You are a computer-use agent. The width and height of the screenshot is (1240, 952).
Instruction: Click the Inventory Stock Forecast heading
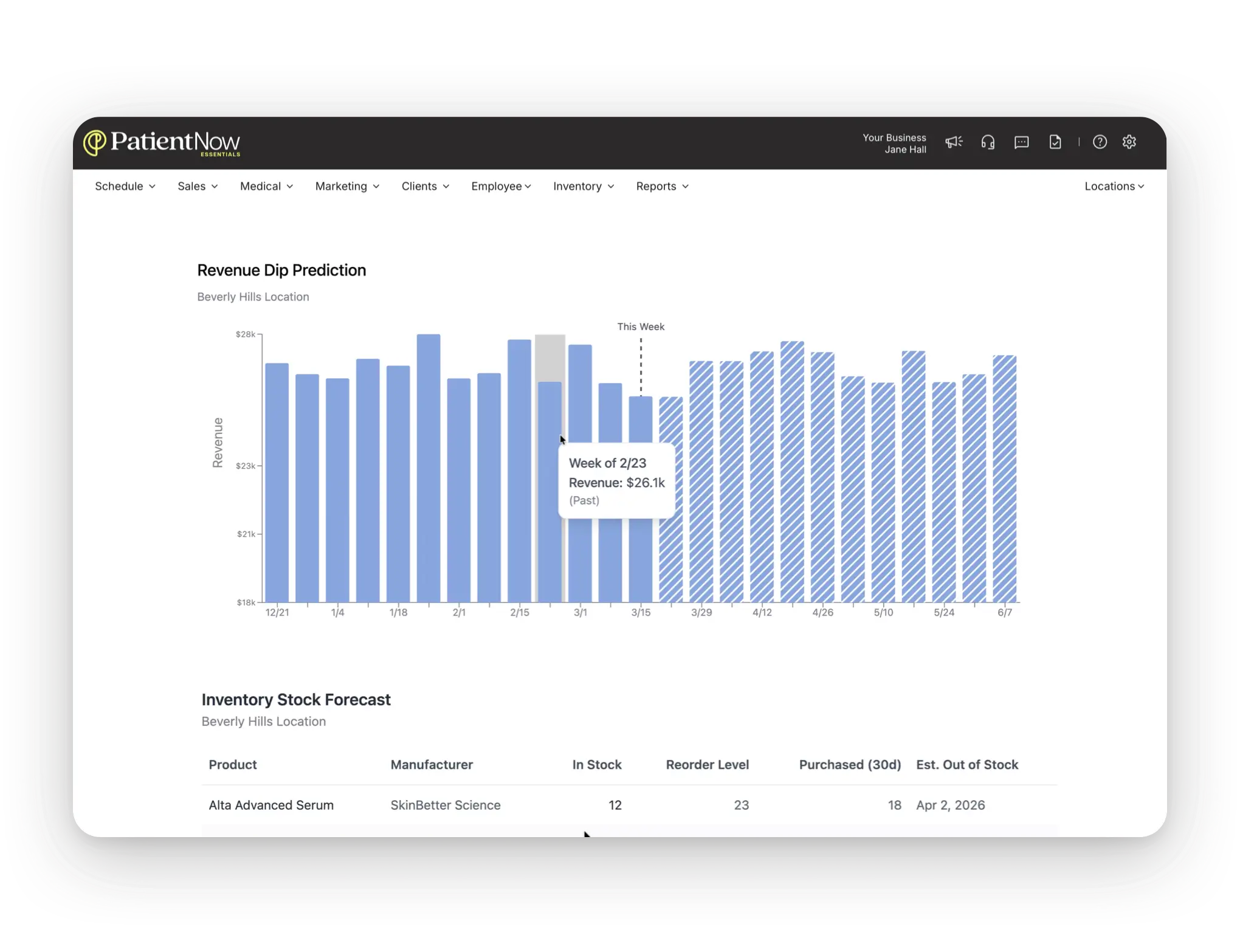296,700
